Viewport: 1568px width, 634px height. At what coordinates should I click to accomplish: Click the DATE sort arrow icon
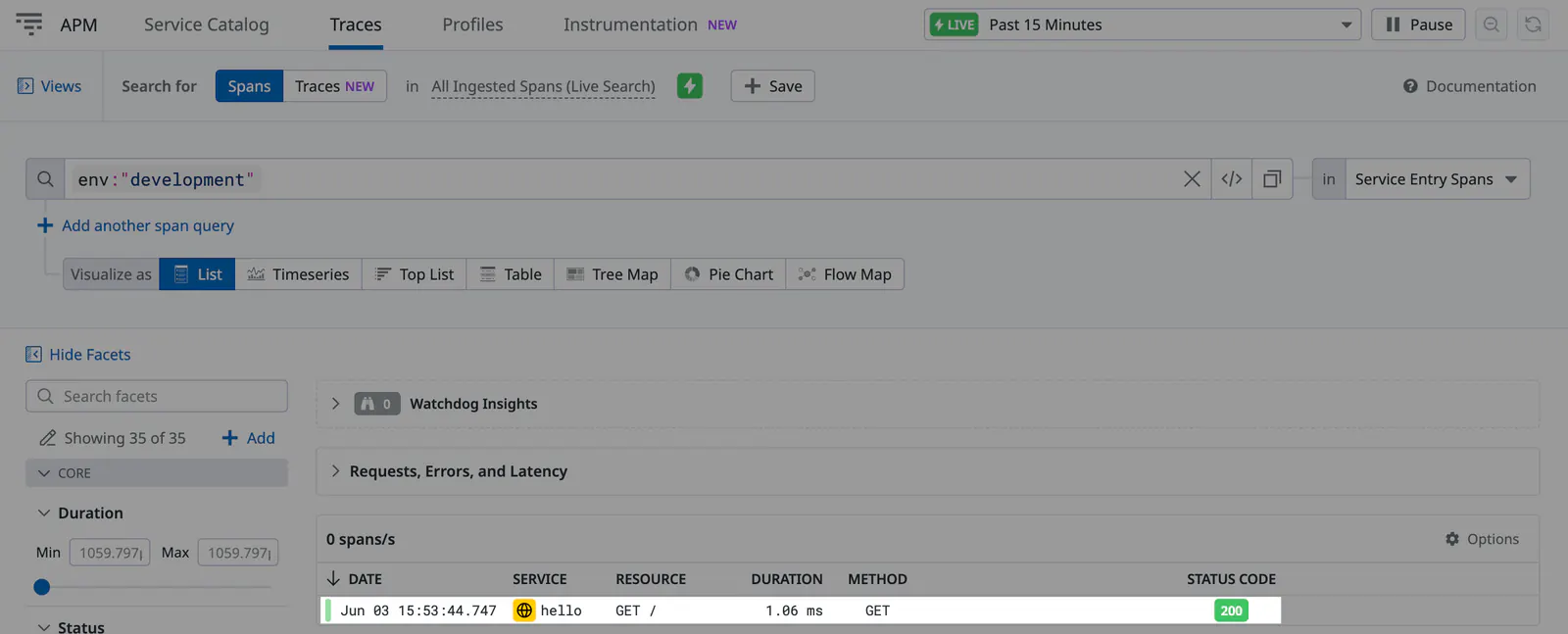[x=333, y=579]
